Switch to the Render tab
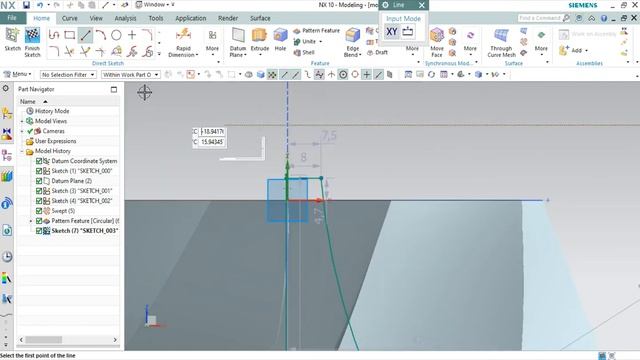Viewport: 640px width, 360px height. tap(228, 18)
